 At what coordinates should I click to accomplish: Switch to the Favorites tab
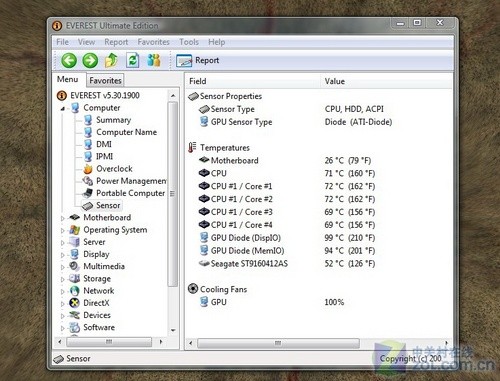[x=105, y=80]
